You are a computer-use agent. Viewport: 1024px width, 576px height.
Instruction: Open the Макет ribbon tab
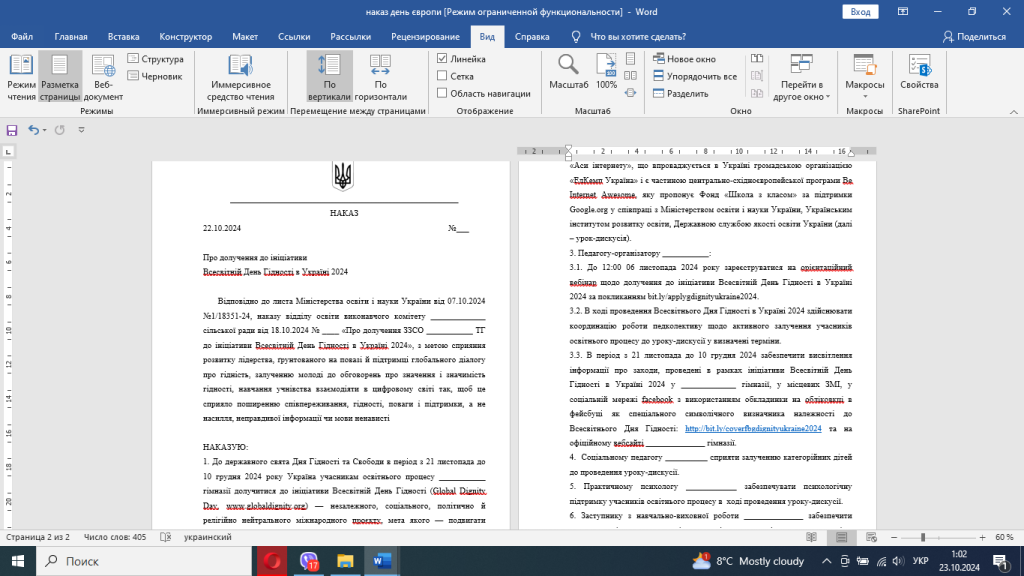point(245,37)
